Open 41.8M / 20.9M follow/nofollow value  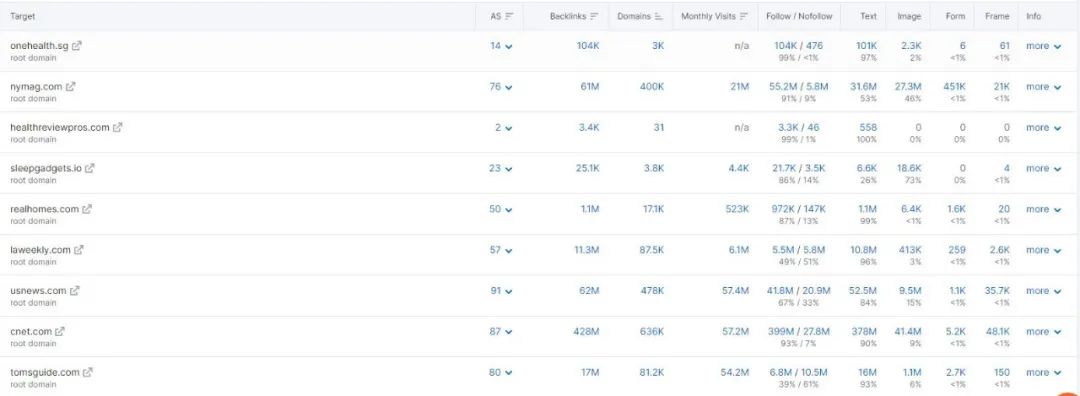pos(798,291)
